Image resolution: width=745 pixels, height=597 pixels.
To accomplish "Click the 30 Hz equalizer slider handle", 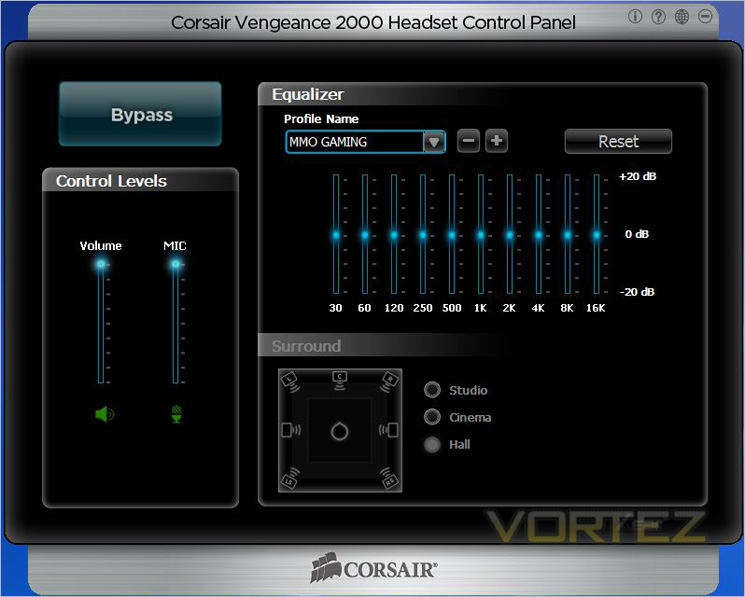I will tap(336, 235).
